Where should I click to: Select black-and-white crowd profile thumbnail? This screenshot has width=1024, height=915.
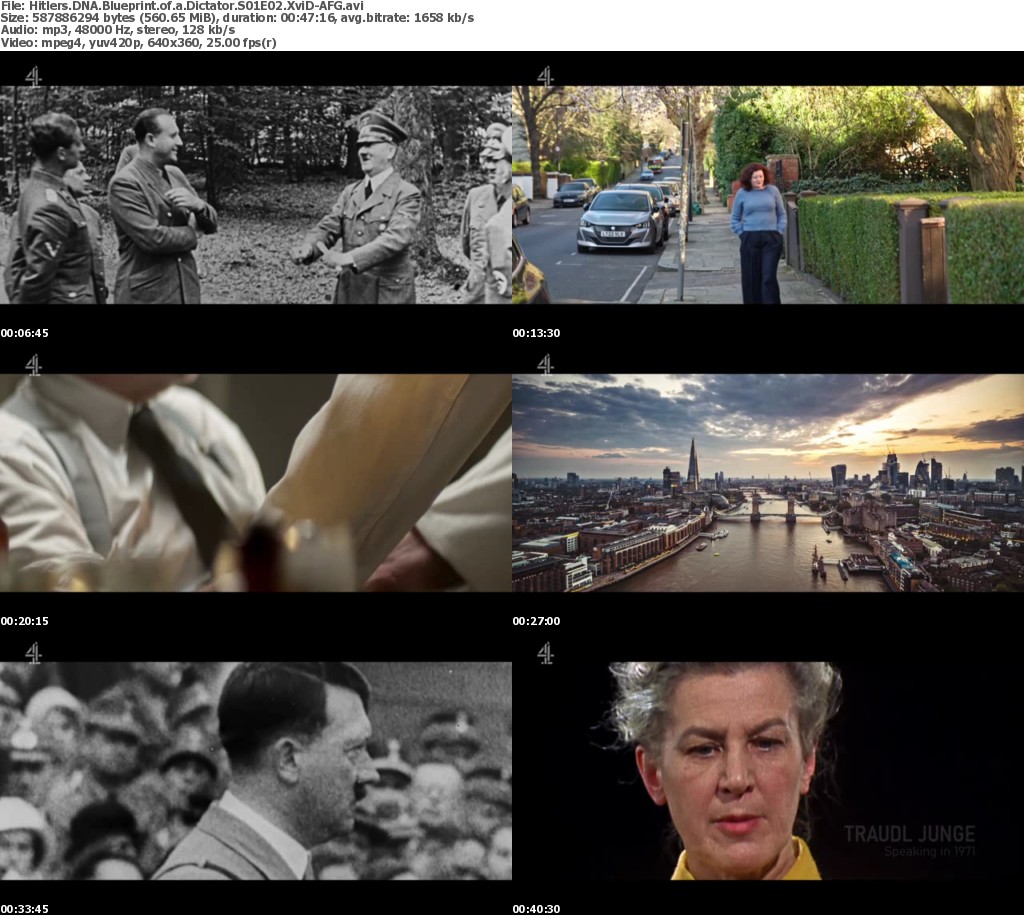(x=256, y=771)
